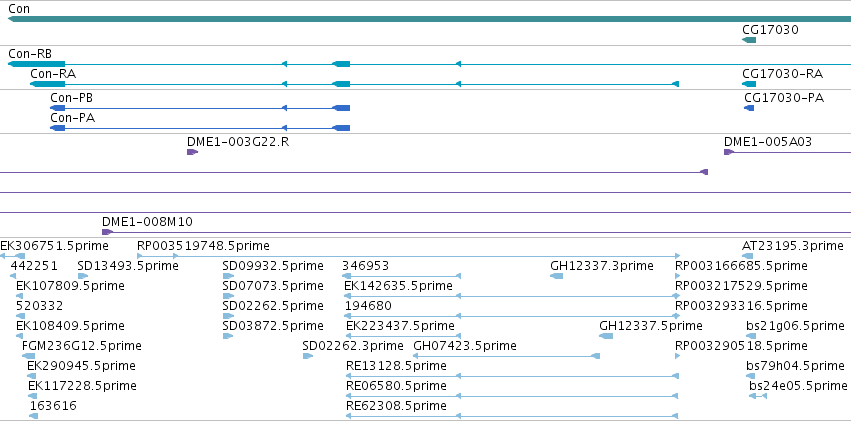
Task: Select the RP003166685.5prime label
Action: click(741, 266)
